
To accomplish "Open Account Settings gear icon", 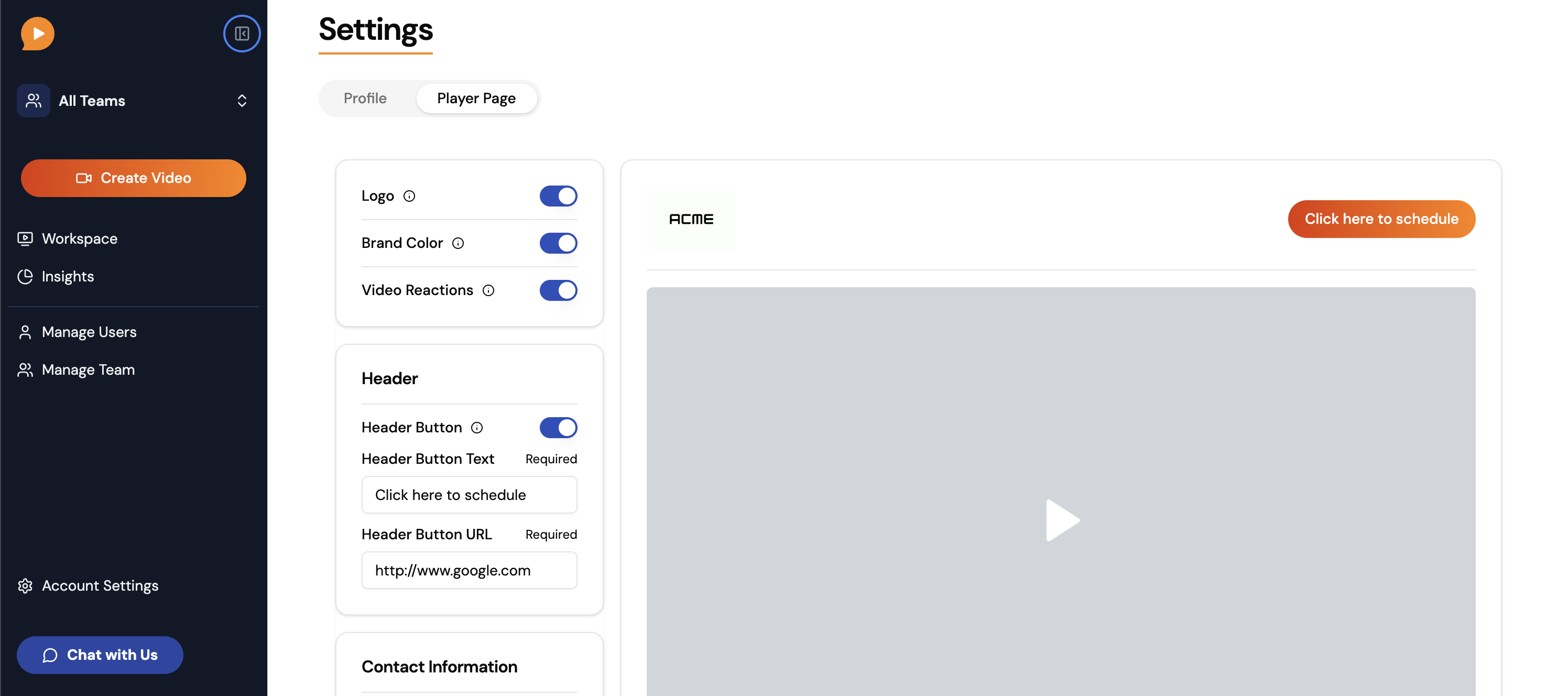I will 25,586.
